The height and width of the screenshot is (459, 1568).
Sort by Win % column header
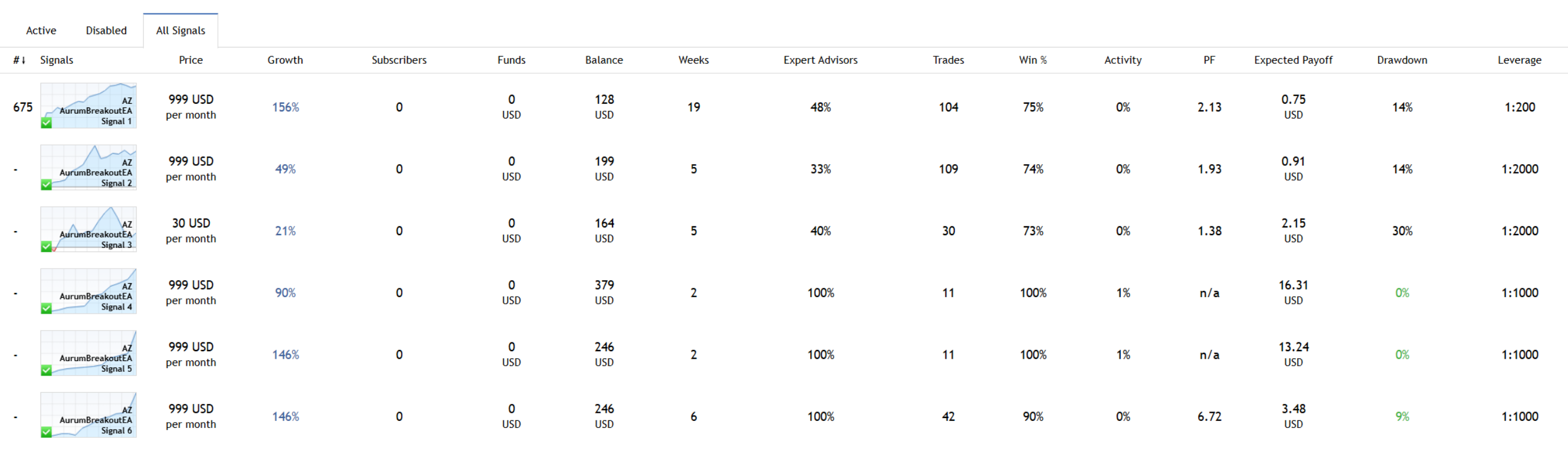(x=1033, y=60)
